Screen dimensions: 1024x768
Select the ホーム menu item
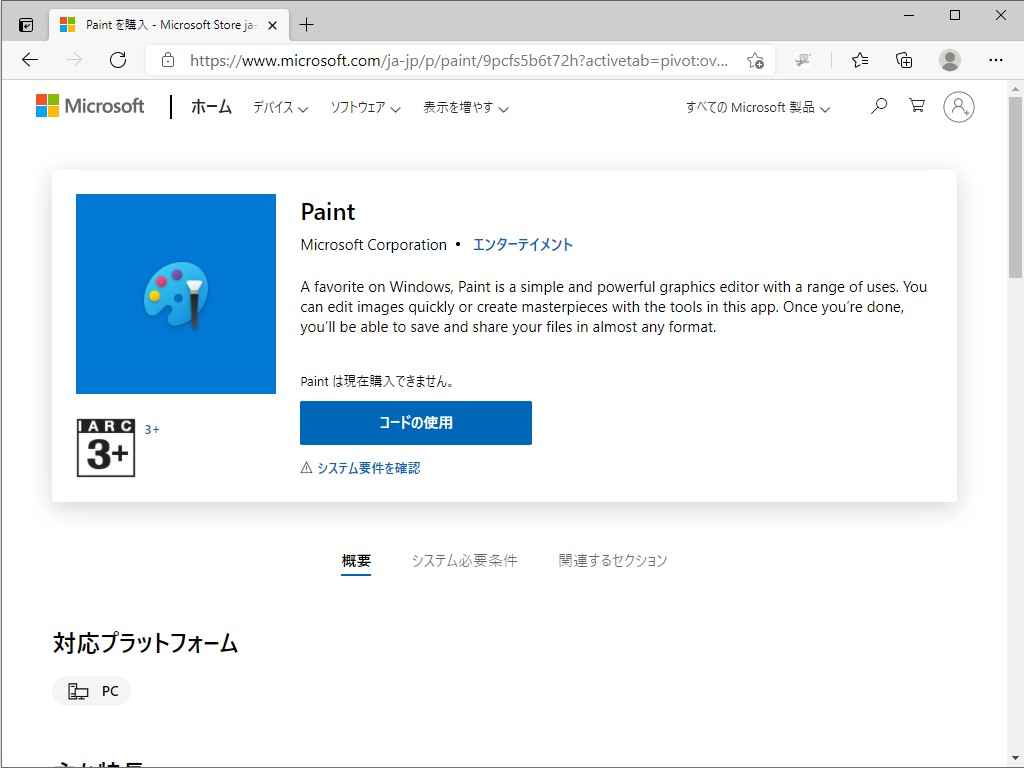[211, 107]
